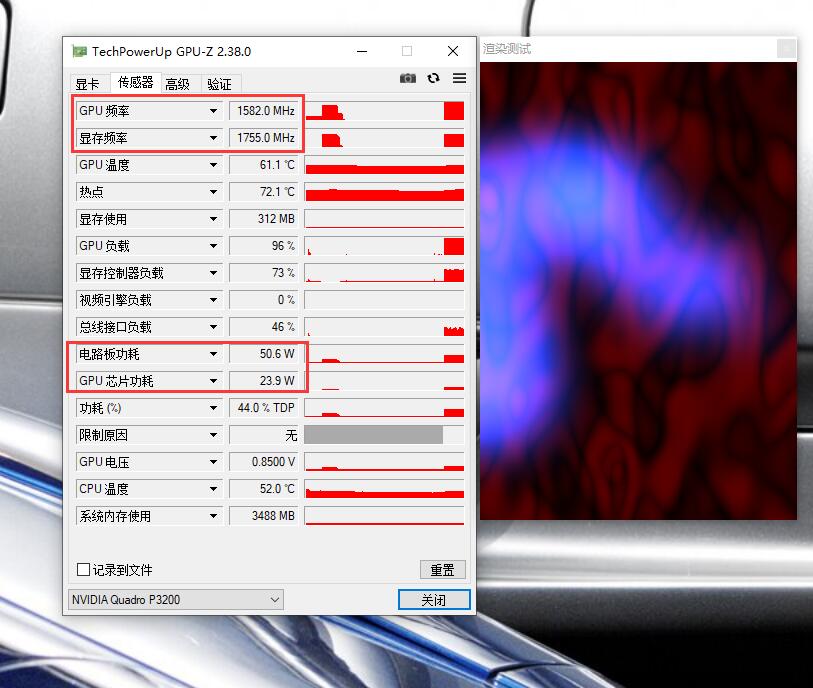Click the 23.9 W chip power value
This screenshot has width=813, height=688.
(263, 381)
